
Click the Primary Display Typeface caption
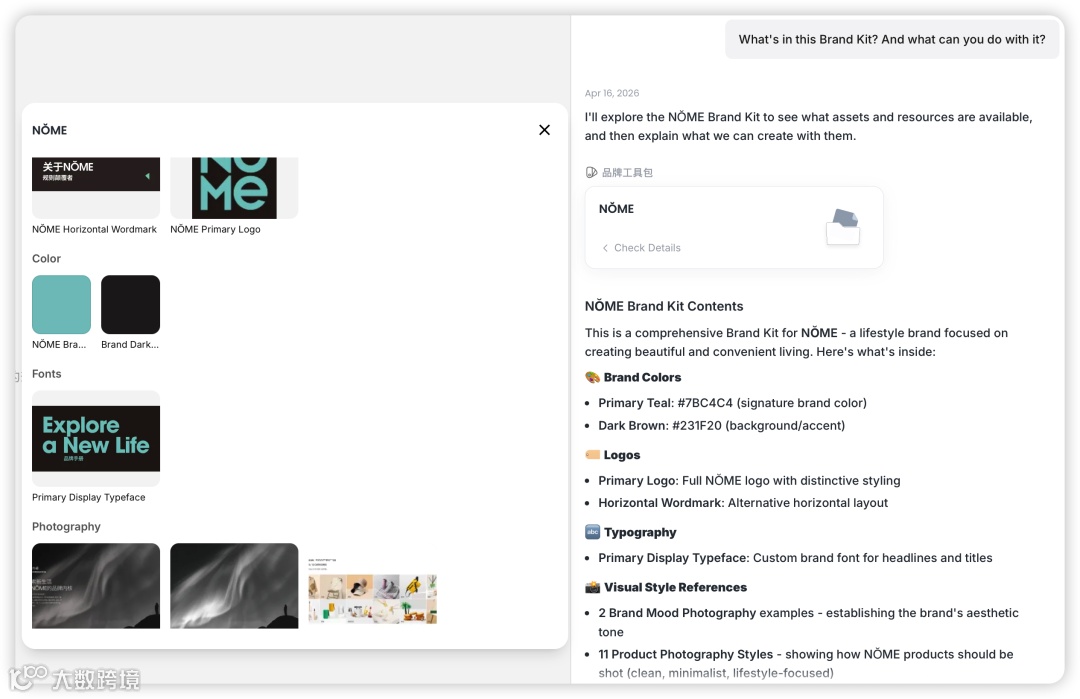89,497
